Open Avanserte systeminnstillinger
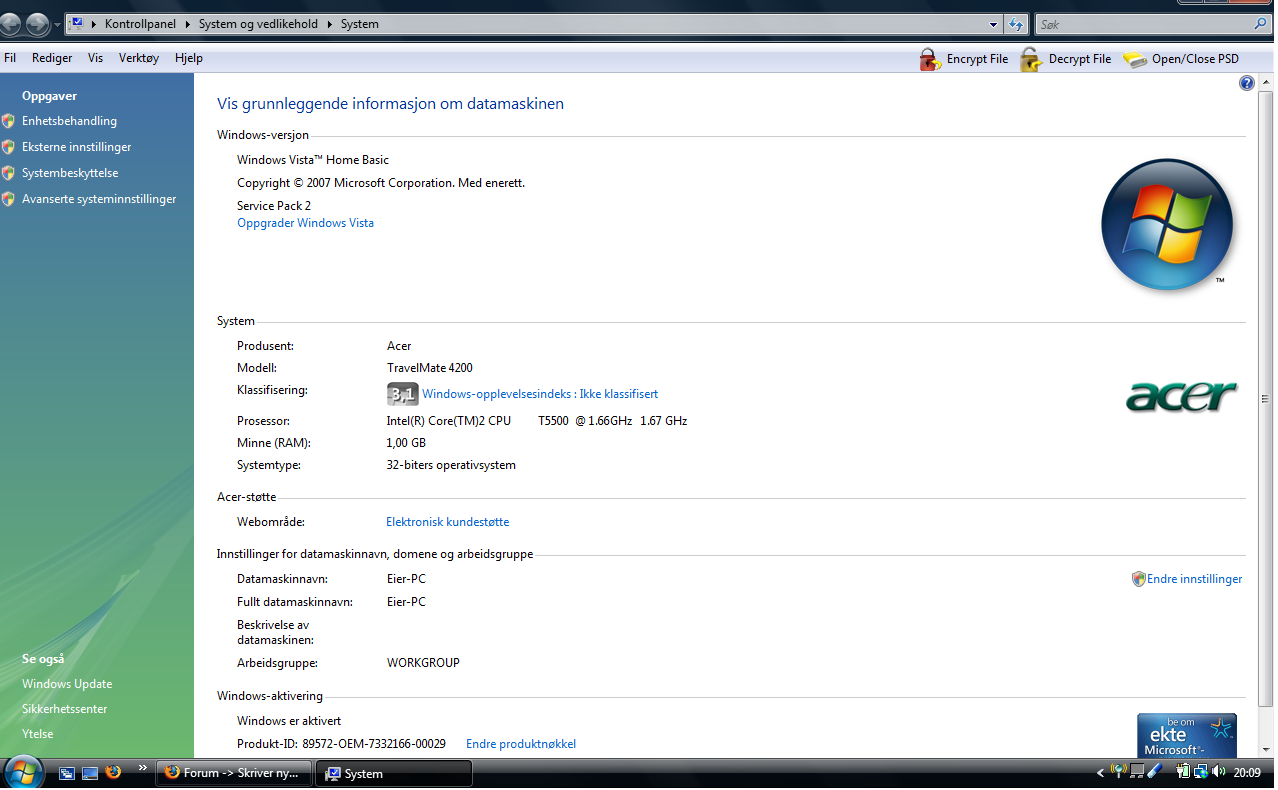The height and width of the screenshot is (790, 1278). [x=99, y=199]
